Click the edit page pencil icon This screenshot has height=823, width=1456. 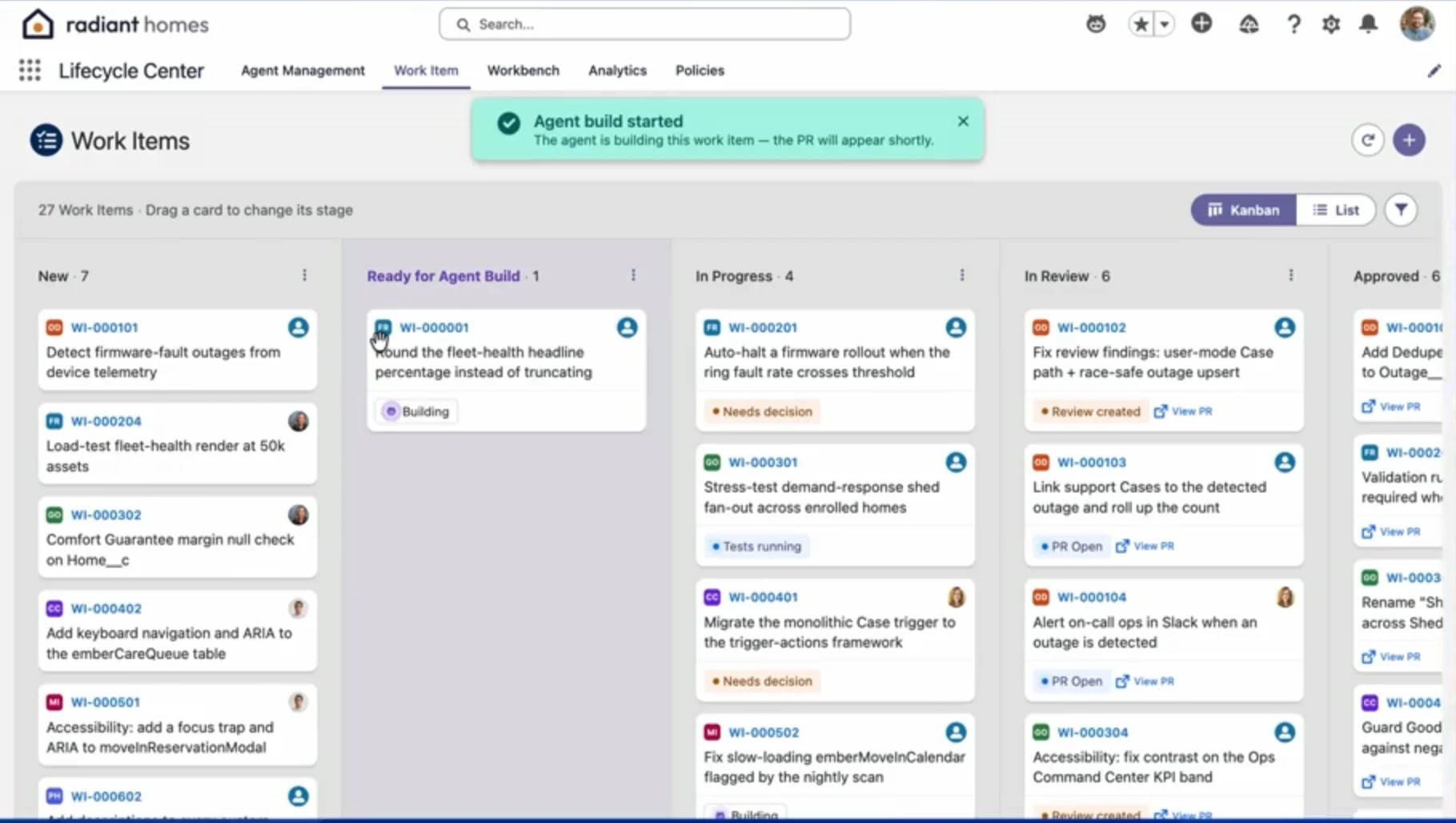coord(1434,70)
